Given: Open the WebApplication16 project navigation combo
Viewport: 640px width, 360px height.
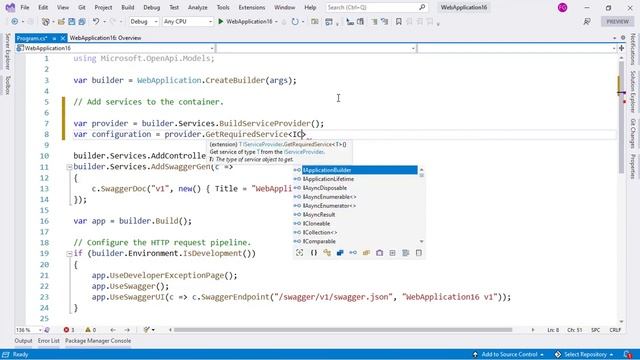Looking at the screenshot, I should 116,48.
